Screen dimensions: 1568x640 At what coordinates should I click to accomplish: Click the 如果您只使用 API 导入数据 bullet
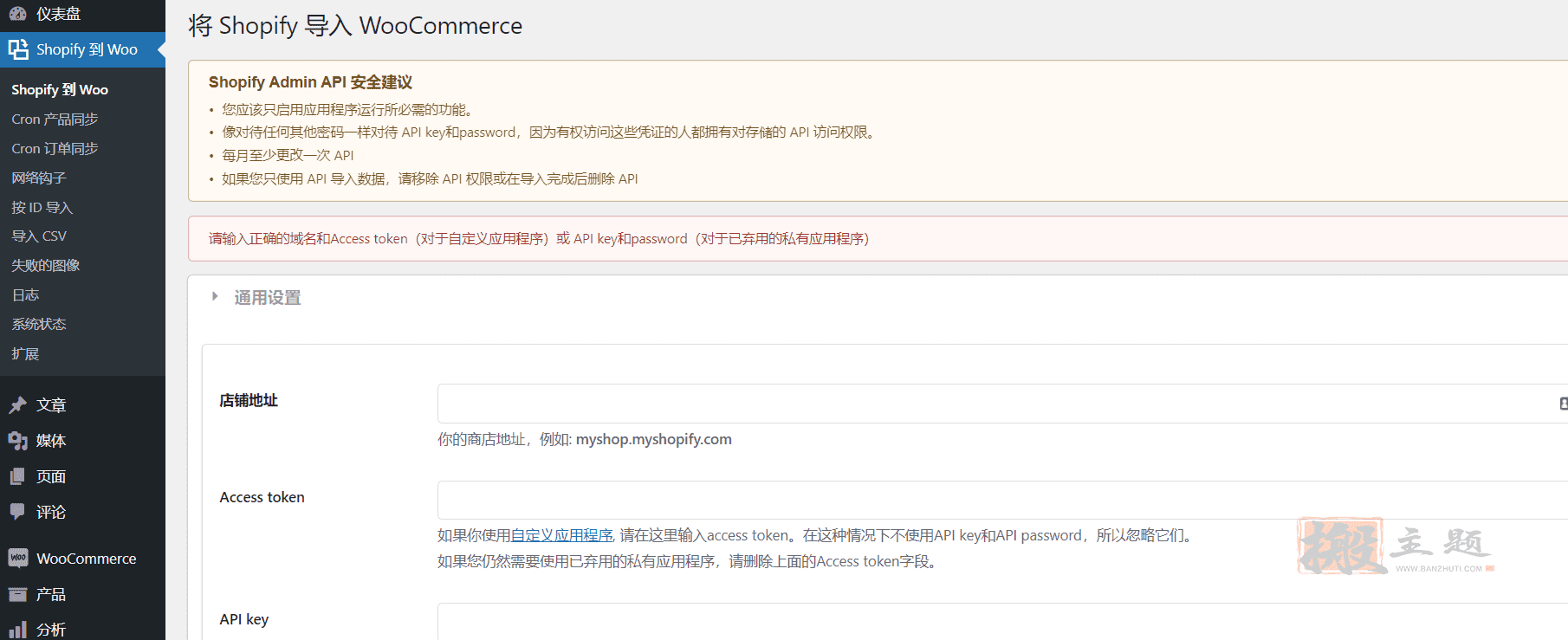(x=430, y=178)
